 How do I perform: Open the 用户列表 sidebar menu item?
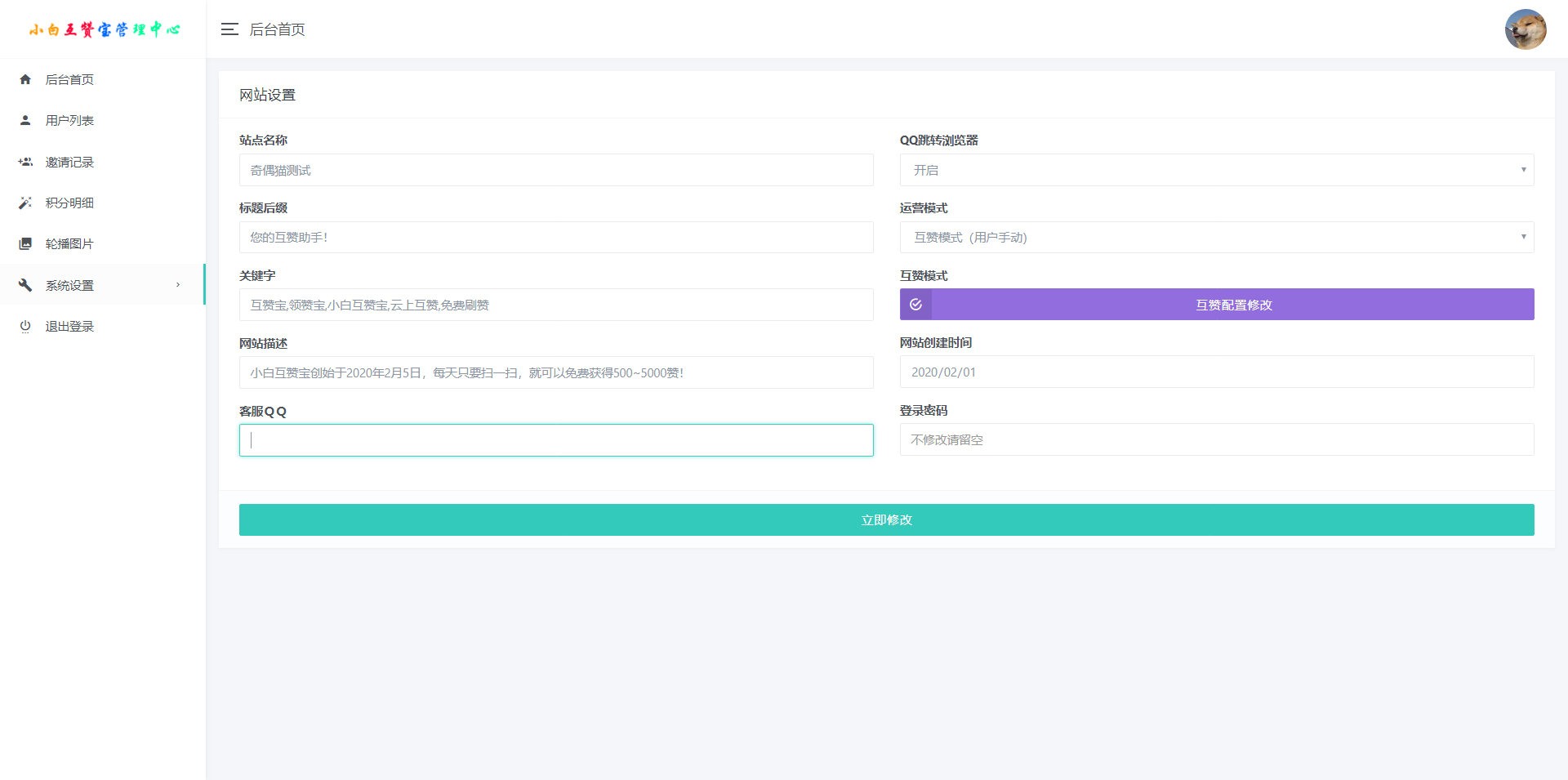click(x=103, y=120)
